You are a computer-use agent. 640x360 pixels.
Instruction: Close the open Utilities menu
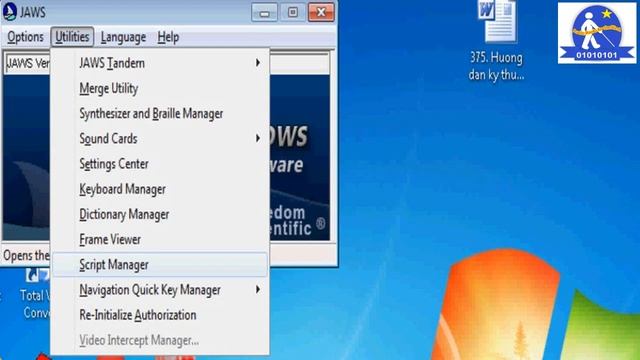pyautogui.click(x=72, y=37)
